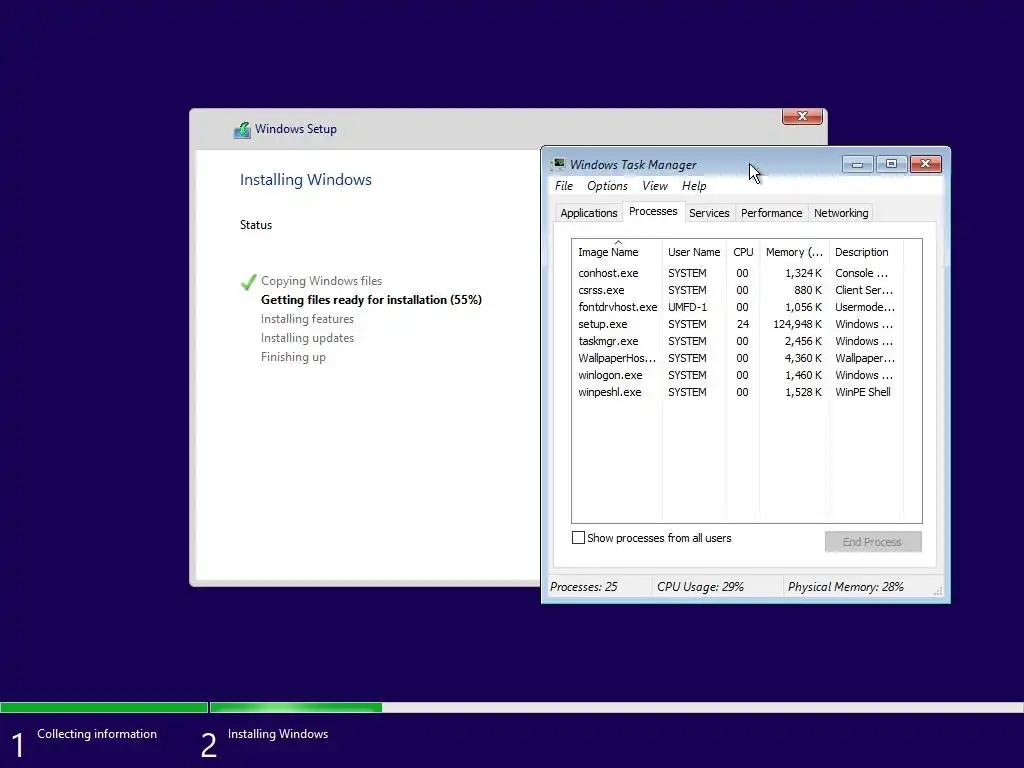Open the File menu in Task Manager
This screenshot has width=1024, height=768.
pyautogui.click(x=564, y=186)
